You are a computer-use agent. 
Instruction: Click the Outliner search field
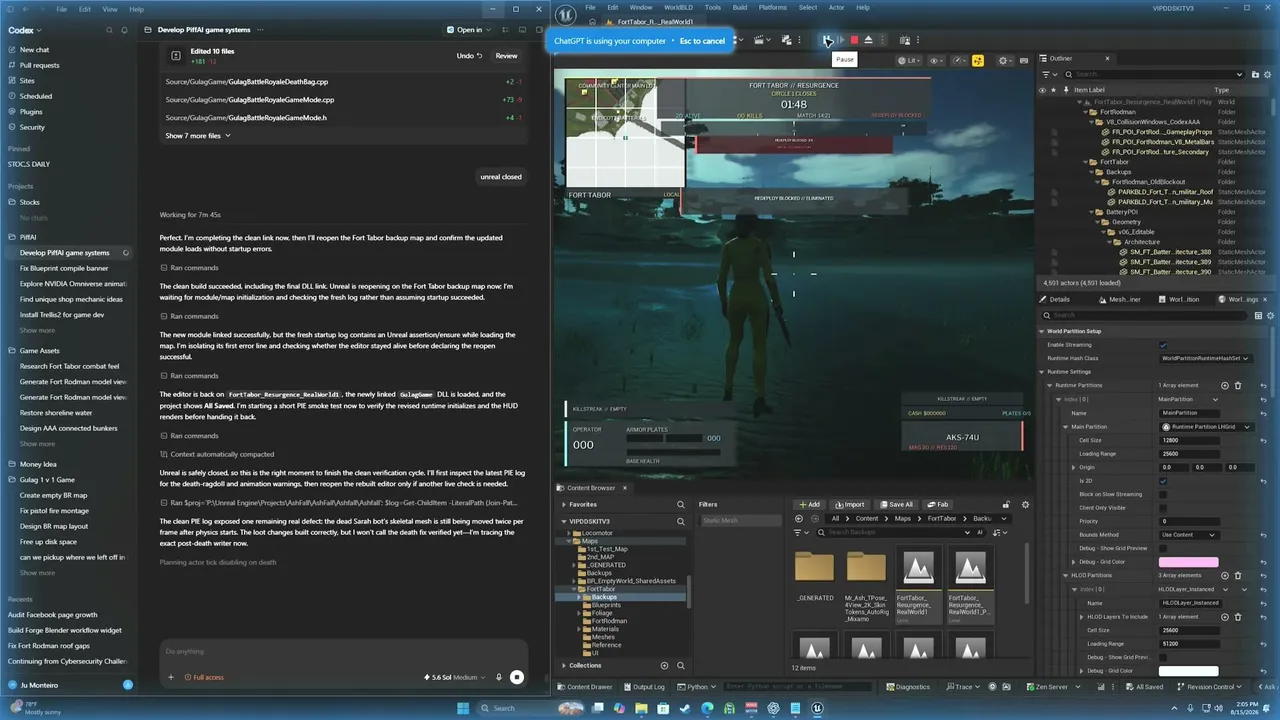point(1155,74)
